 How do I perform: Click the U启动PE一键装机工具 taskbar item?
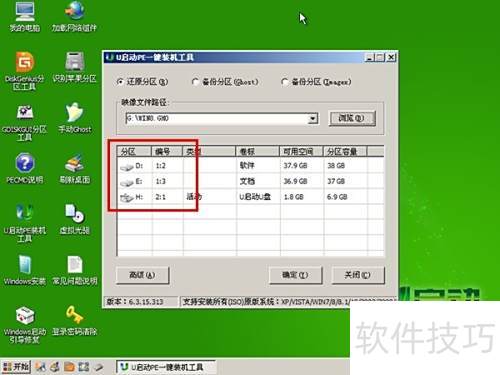(166, 367)
